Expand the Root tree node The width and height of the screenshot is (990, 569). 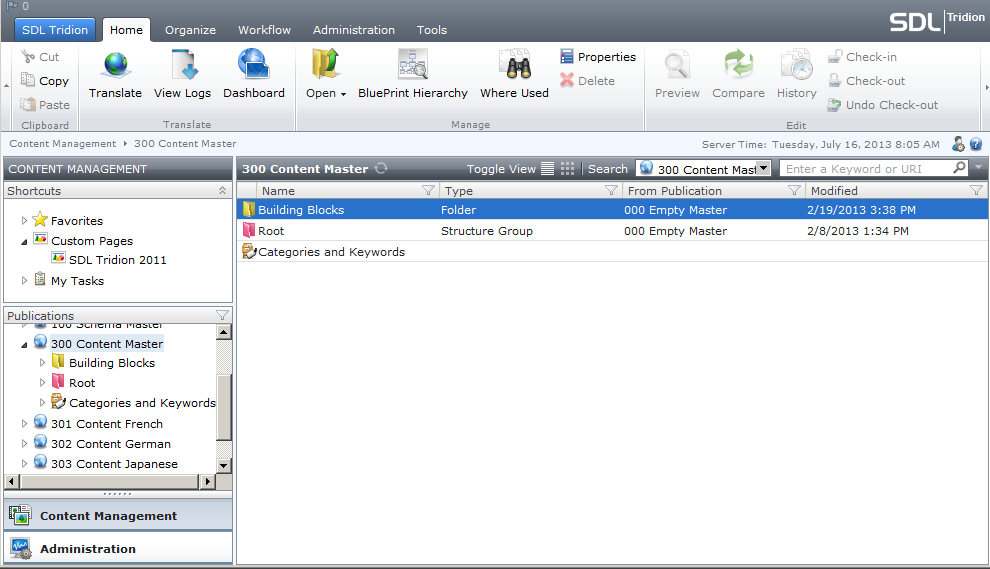42,383
